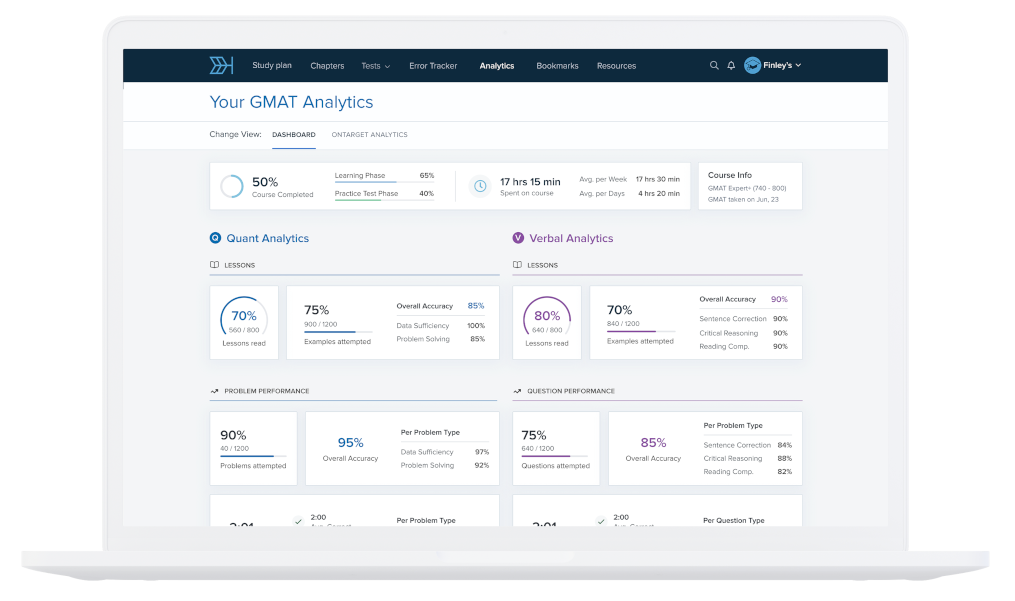Screen dimensions: 1015x601
Task: Click the trend icon beside Question Performance
Action: pos(517,391)
